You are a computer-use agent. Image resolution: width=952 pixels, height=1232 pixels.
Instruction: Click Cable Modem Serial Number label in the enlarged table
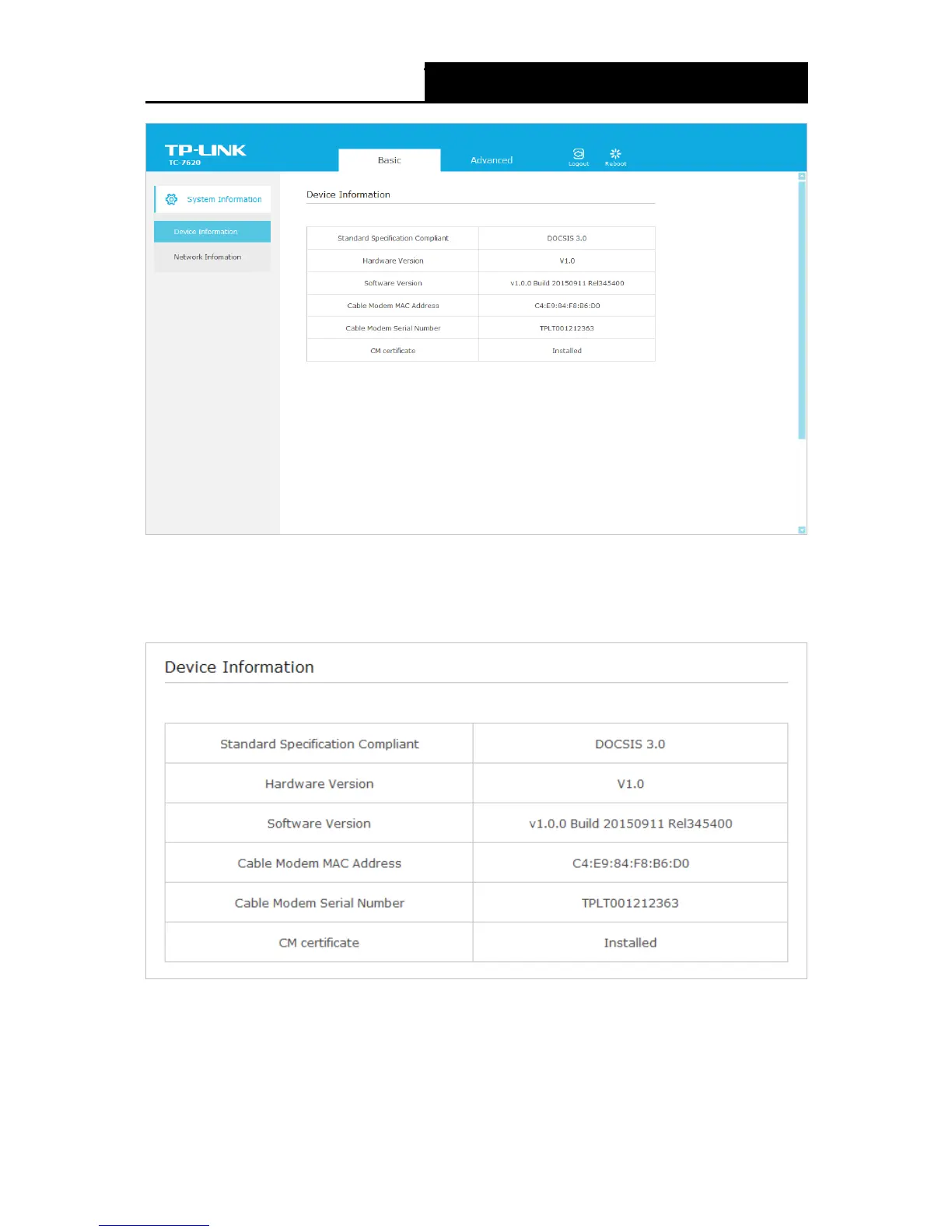click(x=319, y=903)
